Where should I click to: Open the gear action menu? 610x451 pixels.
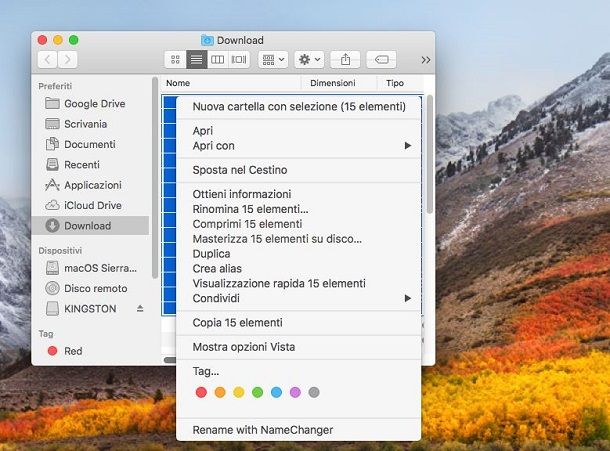pos(309,60)
